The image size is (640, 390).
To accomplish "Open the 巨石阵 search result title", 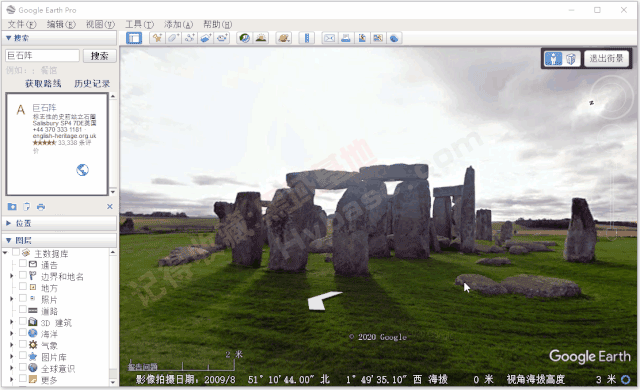I will tap(44, 108).
